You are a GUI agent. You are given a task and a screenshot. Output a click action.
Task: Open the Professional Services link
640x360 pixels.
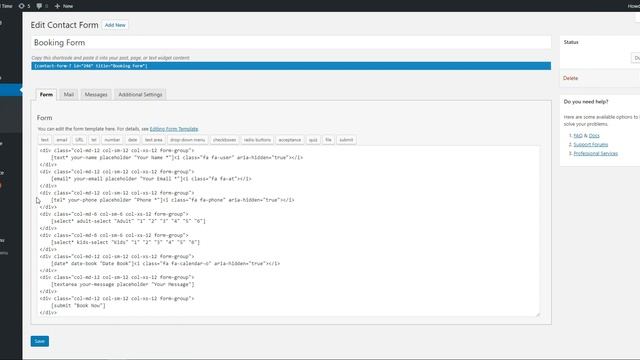pyautogui.click(x=596, y=153)
